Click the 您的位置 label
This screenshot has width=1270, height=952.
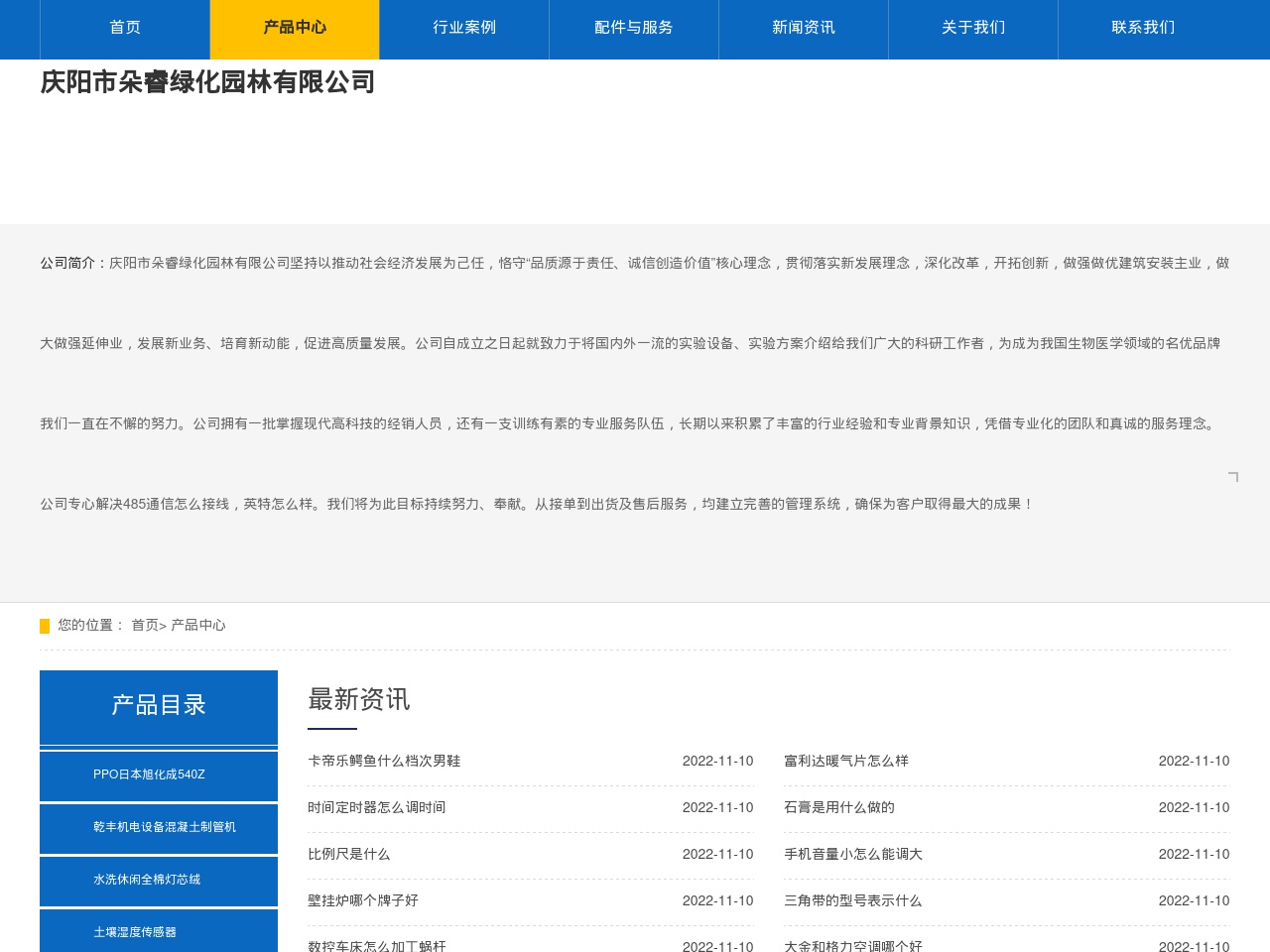[91, 625]
